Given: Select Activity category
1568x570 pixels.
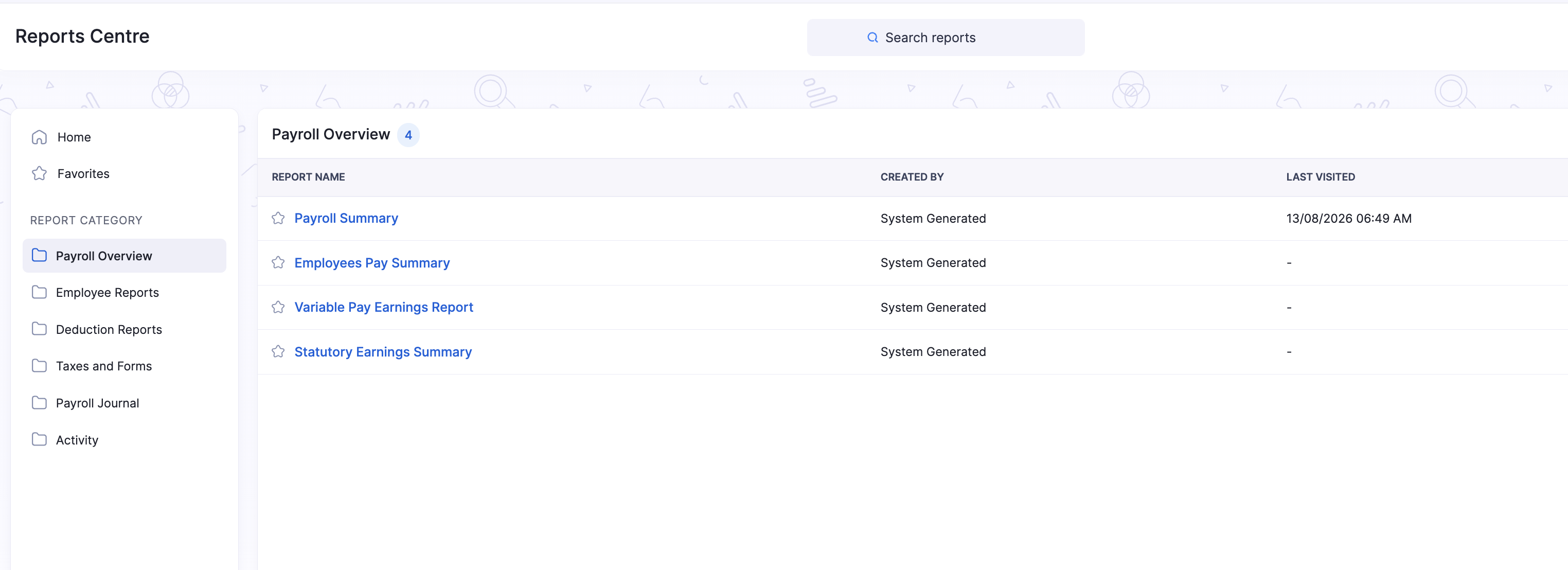Looking at the screenshot, I should (x=124, y=440).
